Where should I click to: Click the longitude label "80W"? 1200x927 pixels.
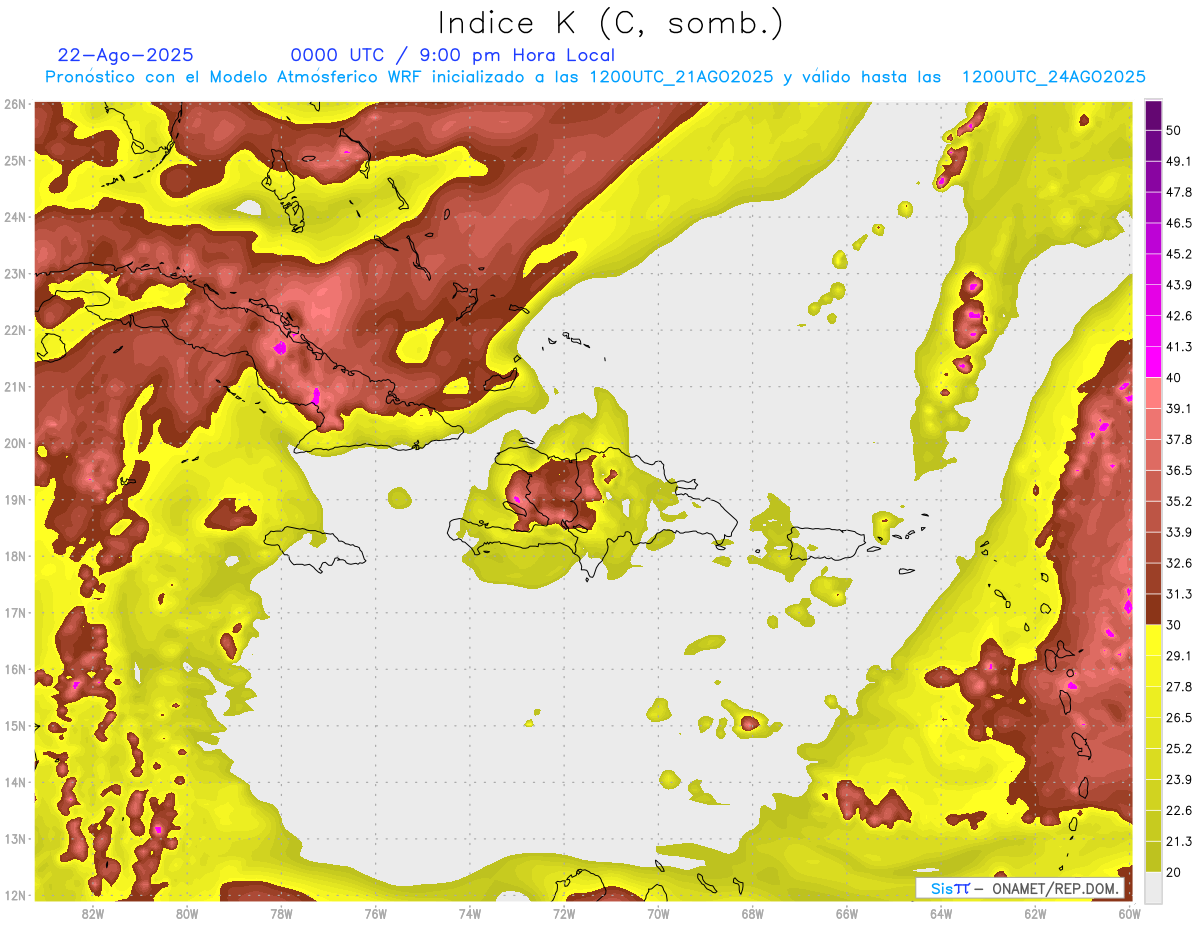(187, 913)
